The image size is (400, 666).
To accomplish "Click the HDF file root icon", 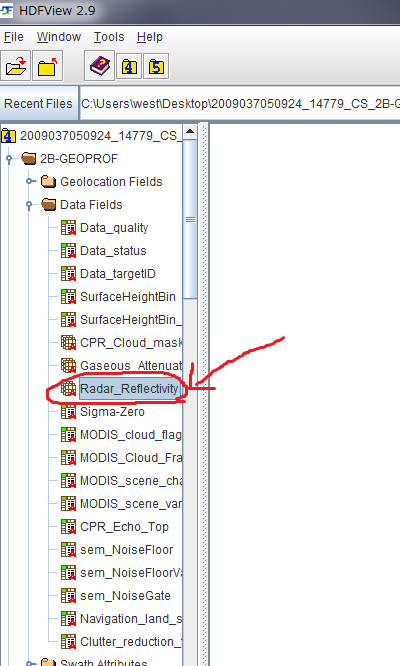I will pyautogui.click(x=8, y=136).
